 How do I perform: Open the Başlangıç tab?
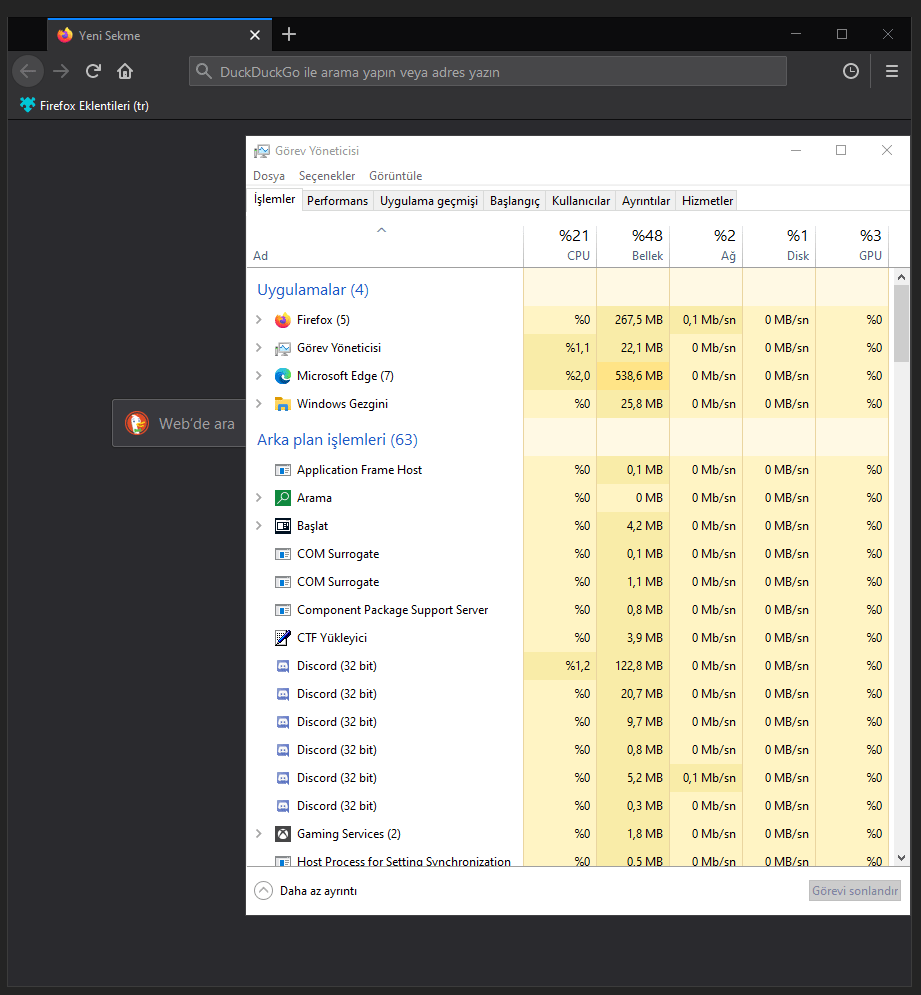(514, 201)
